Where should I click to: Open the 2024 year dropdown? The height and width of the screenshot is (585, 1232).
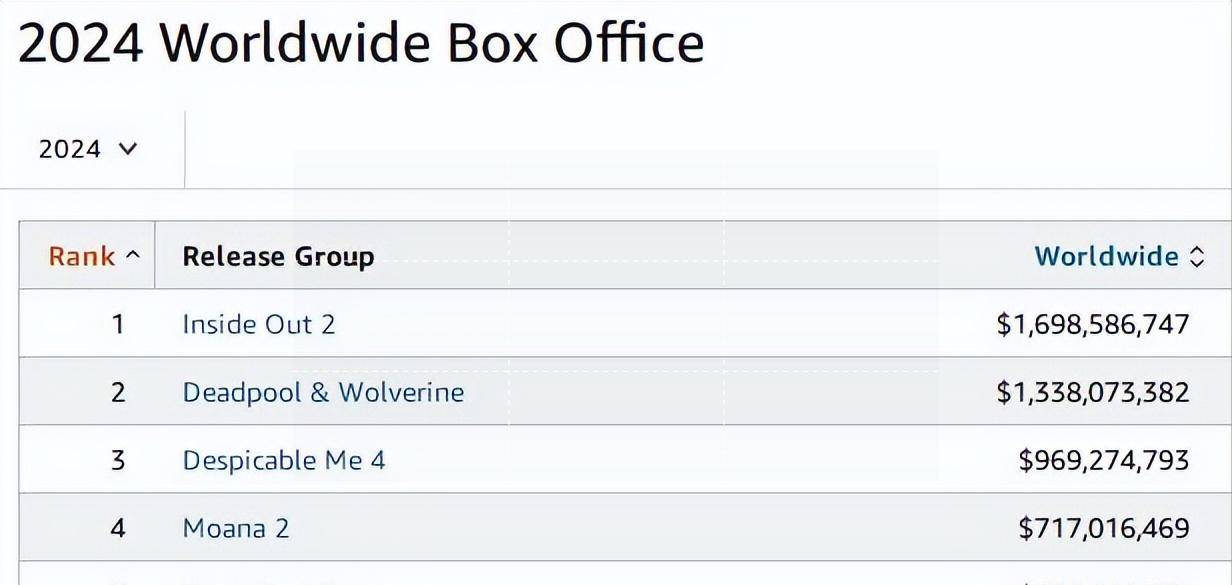pos(88,149)
